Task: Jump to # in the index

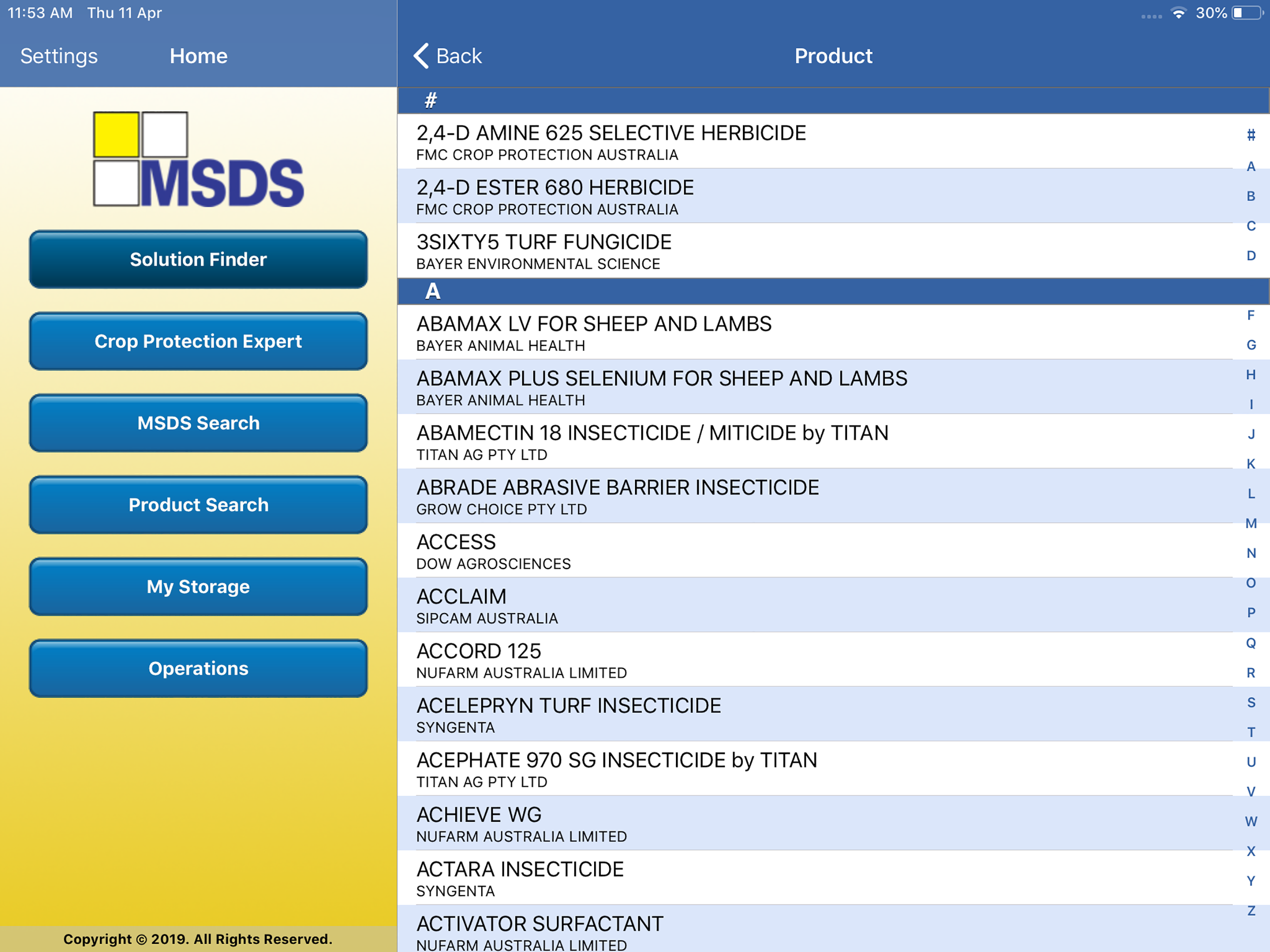Action: (1251, 135)
